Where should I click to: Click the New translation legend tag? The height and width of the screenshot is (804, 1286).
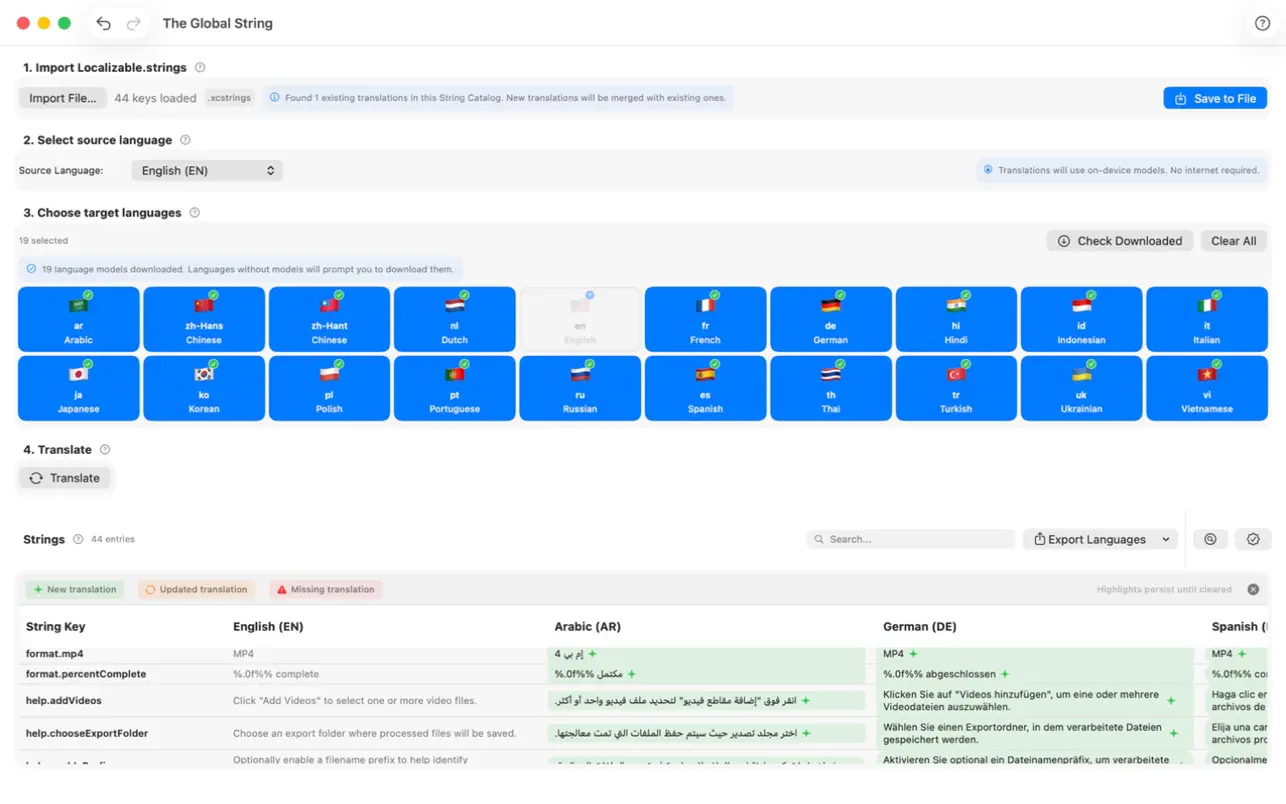(75, 590)
